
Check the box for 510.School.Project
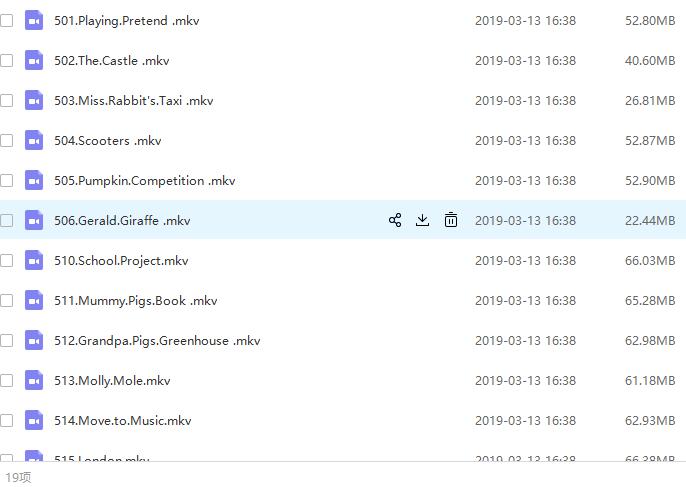[x=6, y=260]
